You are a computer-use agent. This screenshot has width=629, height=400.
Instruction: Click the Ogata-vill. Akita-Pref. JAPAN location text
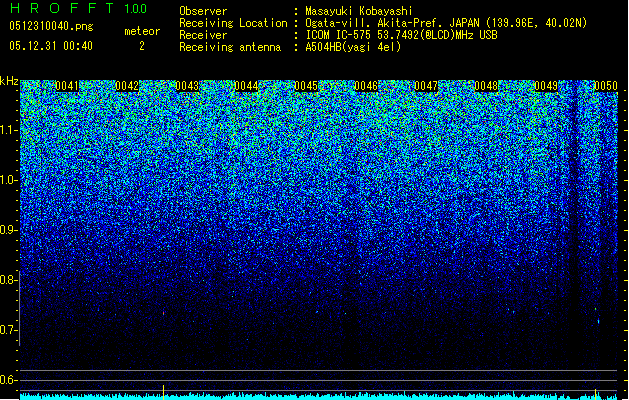446,23
